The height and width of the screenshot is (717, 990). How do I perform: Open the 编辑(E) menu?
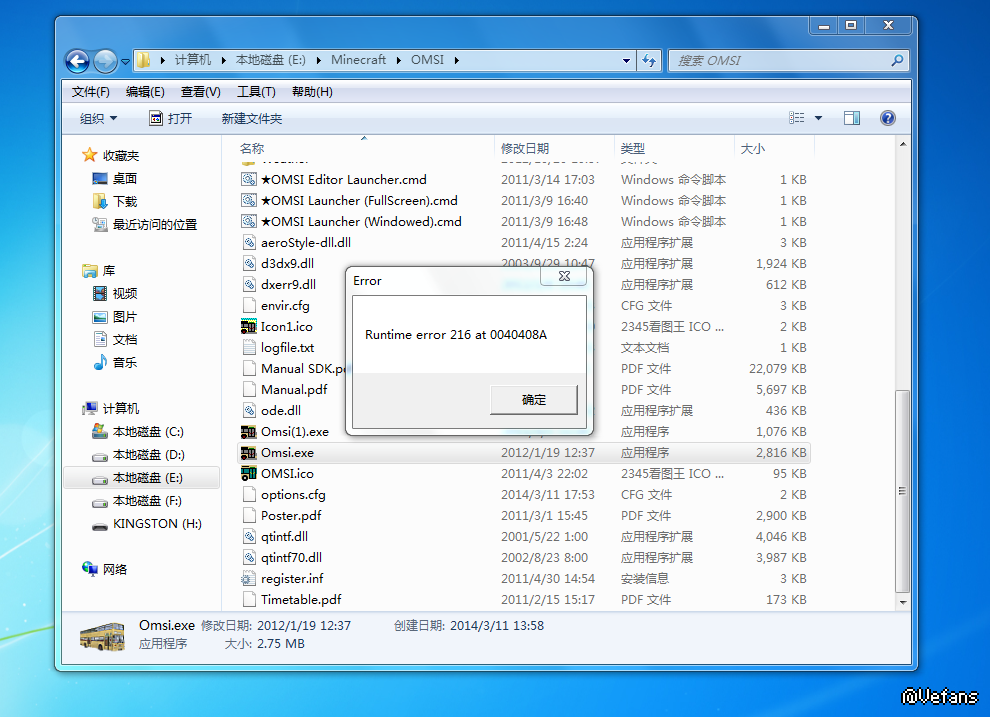145,92
